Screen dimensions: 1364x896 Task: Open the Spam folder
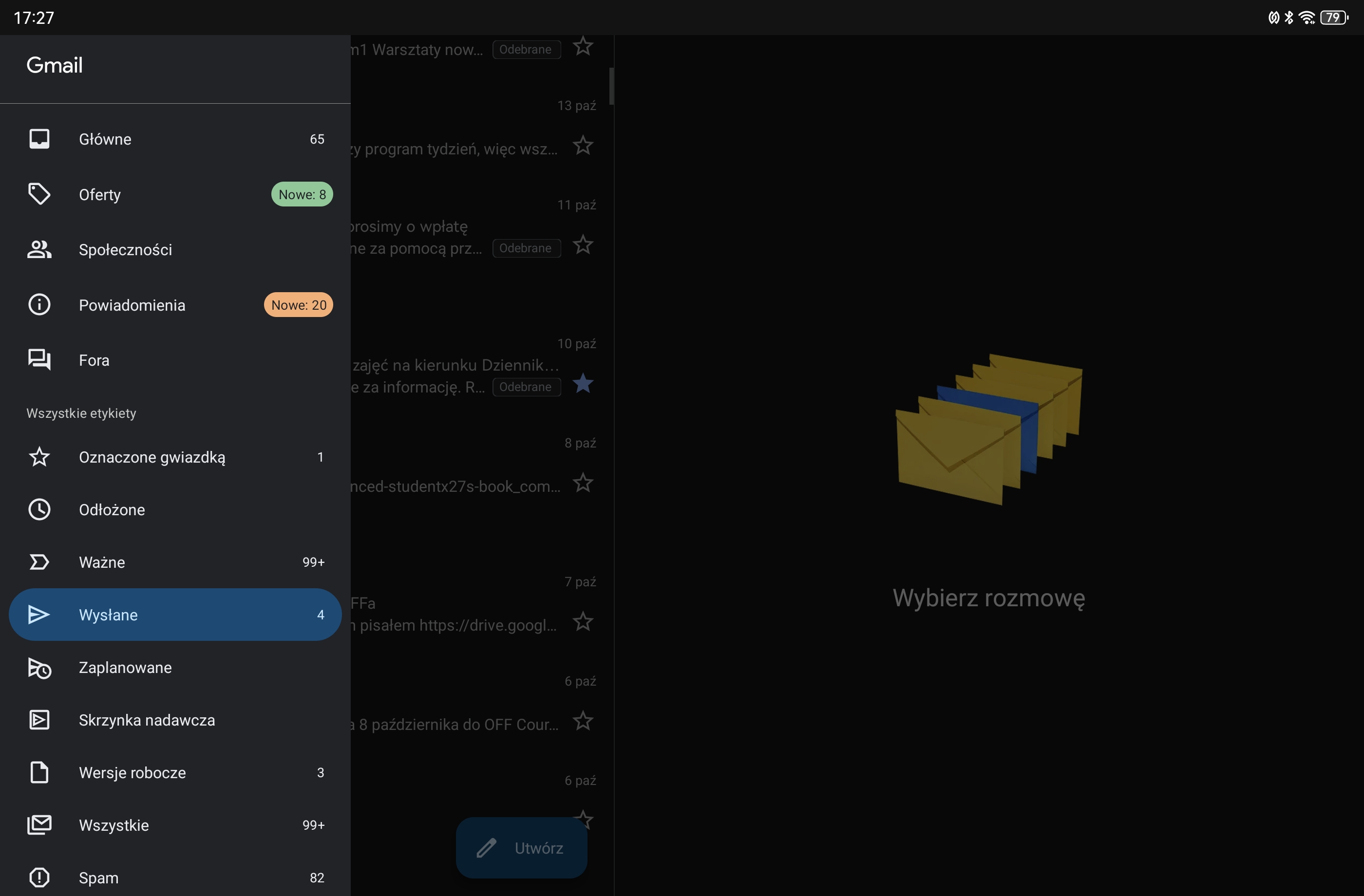point(98,877)
